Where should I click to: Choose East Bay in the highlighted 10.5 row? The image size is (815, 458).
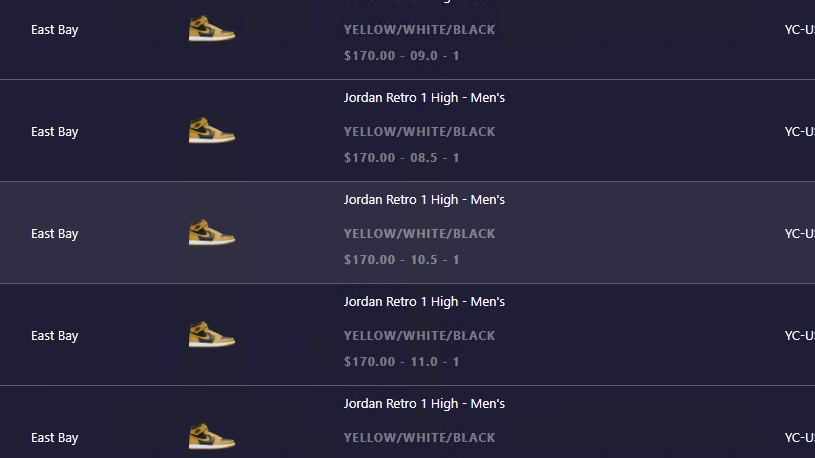click(x=55, y=234)
